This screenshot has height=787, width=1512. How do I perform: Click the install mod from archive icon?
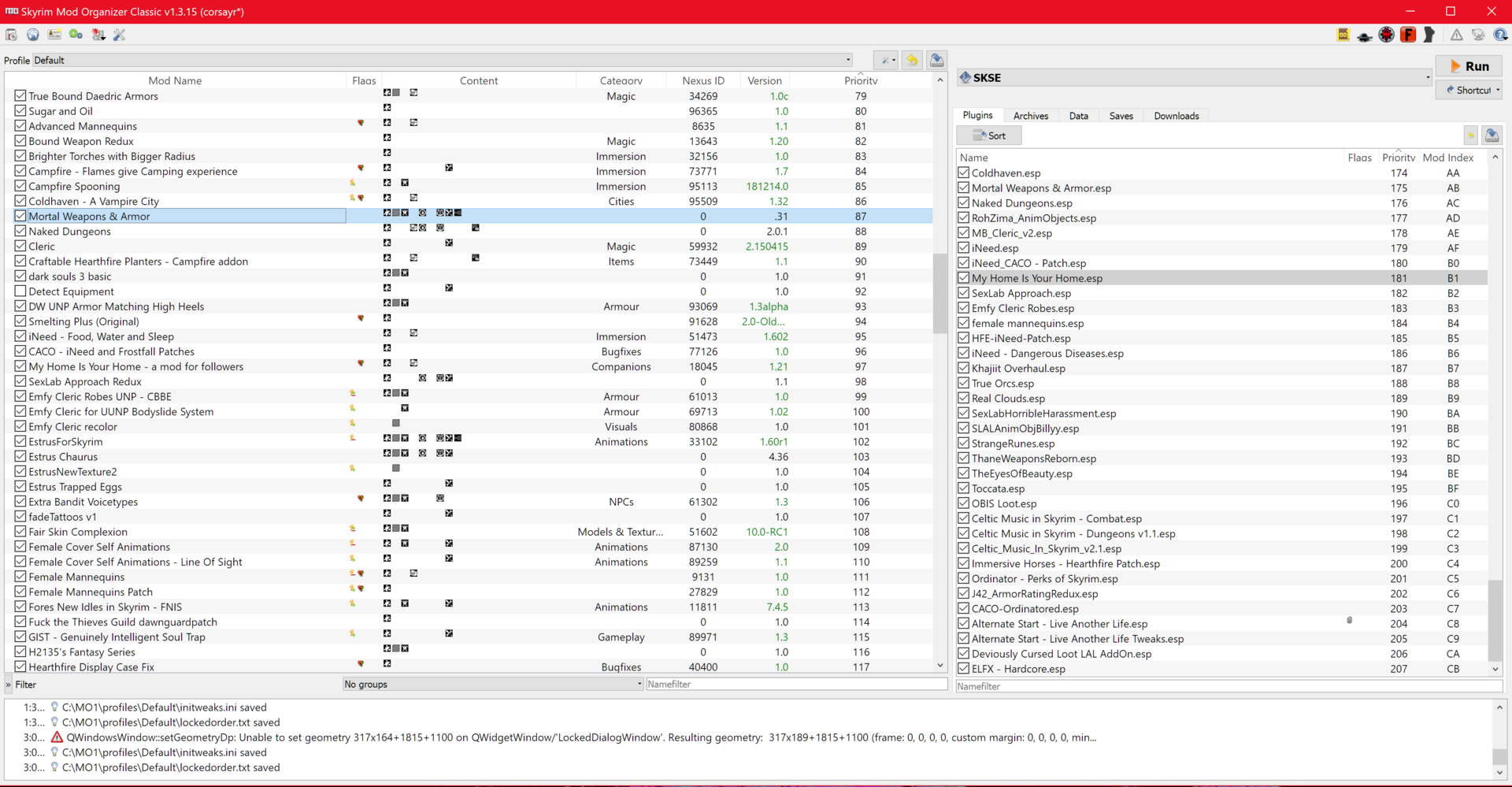coord(11,35)
